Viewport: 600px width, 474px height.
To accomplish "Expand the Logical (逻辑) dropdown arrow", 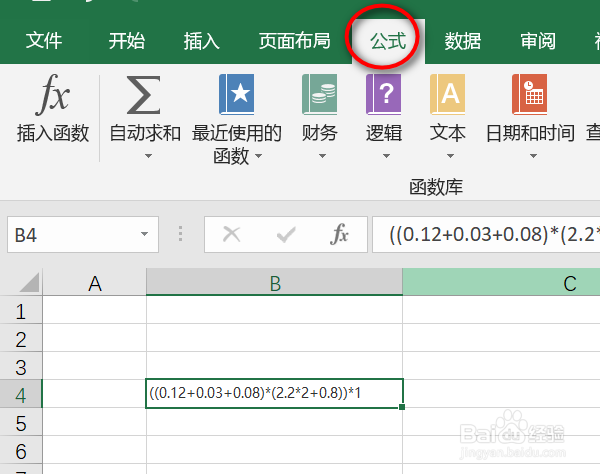I will coord(386,156).
